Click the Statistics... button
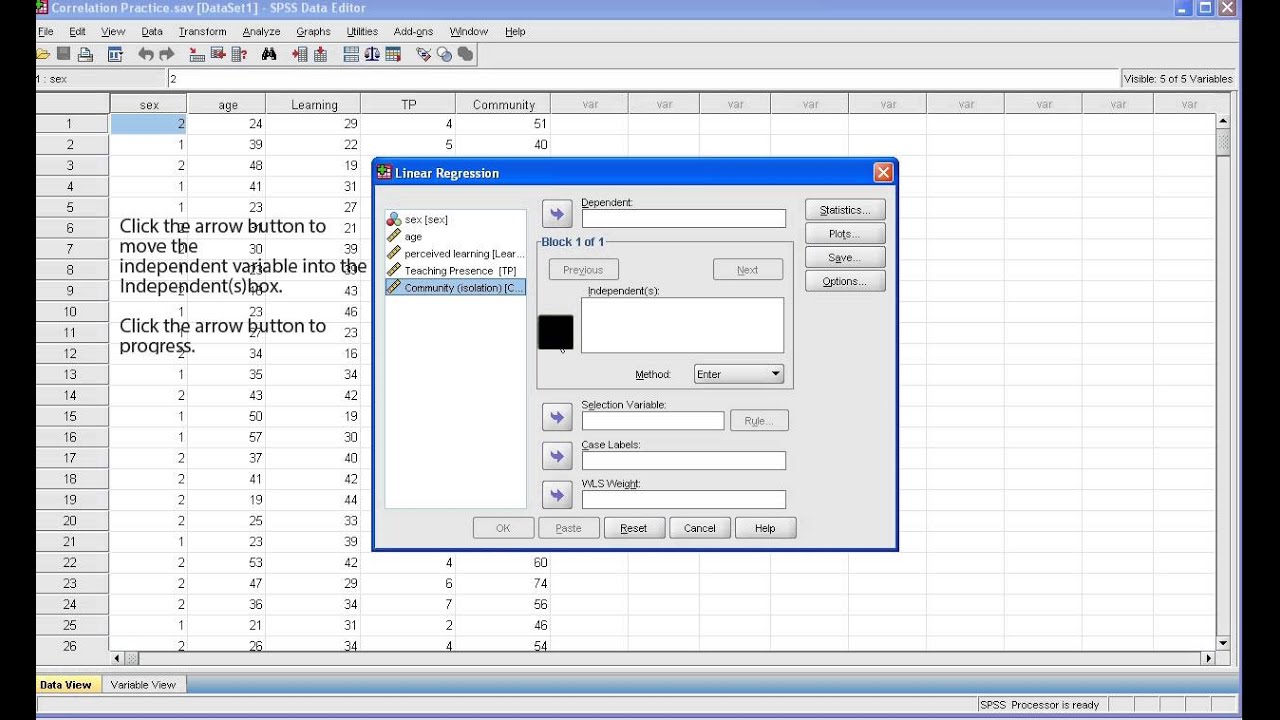 [845, 210]
